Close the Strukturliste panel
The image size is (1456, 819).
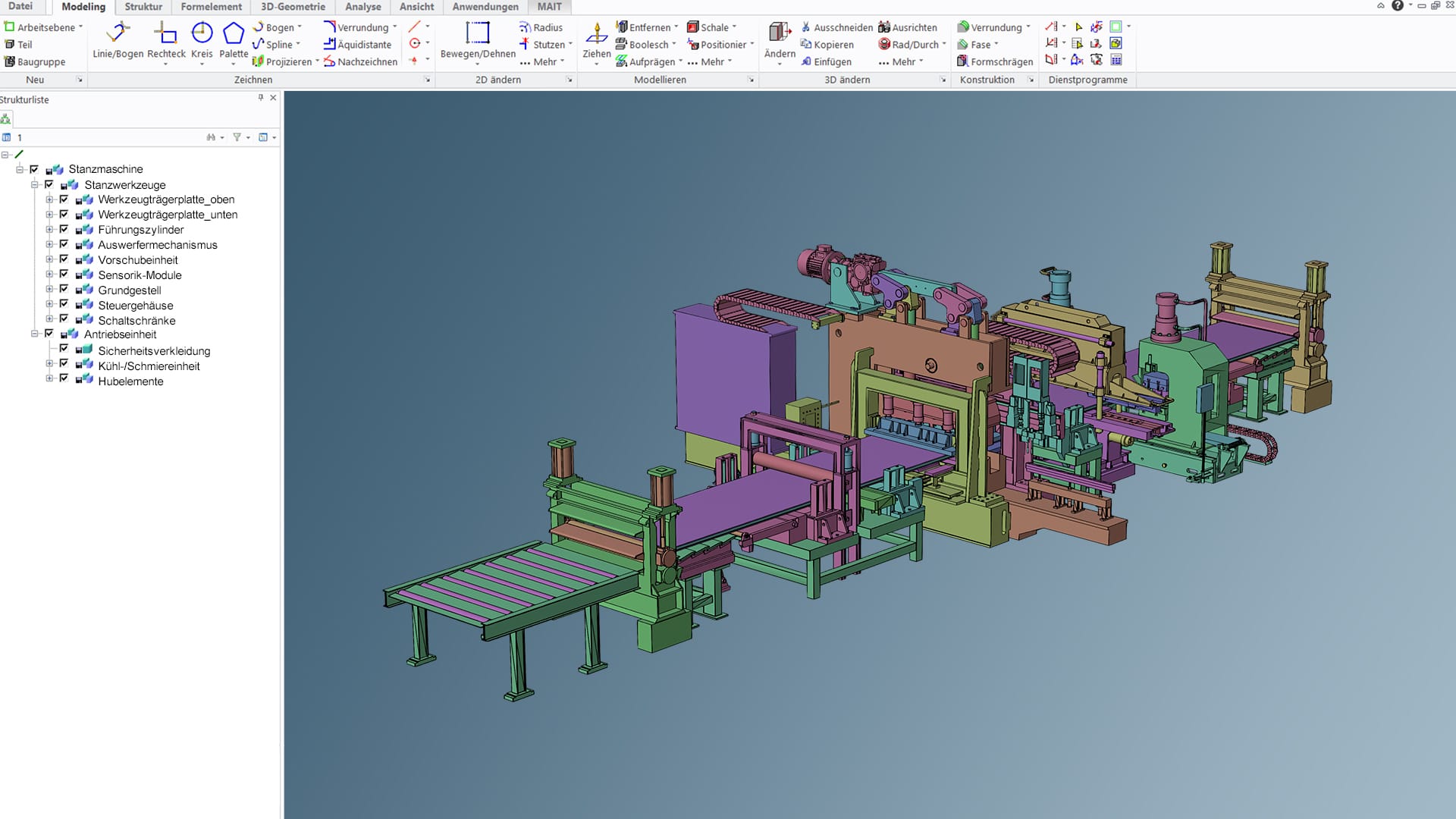[273, 98]
